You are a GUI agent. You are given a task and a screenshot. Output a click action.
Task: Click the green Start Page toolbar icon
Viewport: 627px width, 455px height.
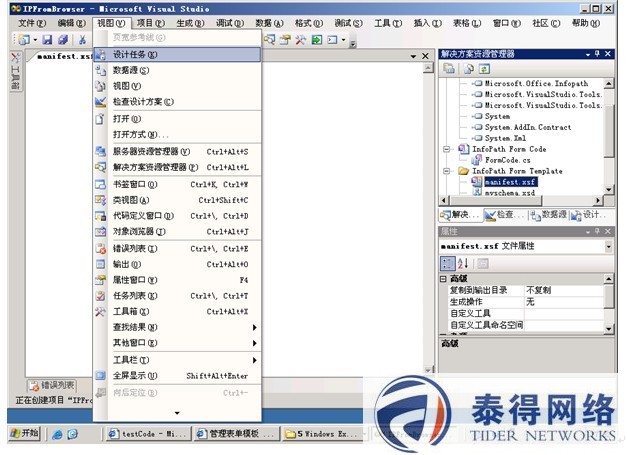pos(317,40)
